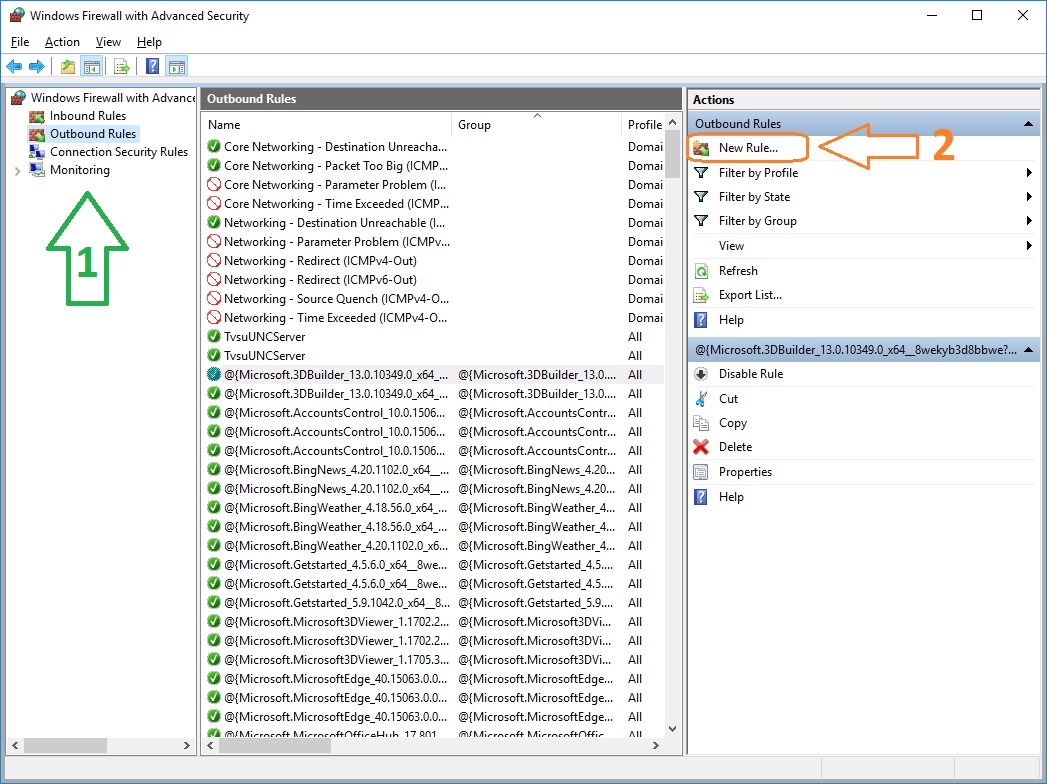Click the Export List toolbar icon
This screenshot has width=1047, height=784.
point(122,66)
